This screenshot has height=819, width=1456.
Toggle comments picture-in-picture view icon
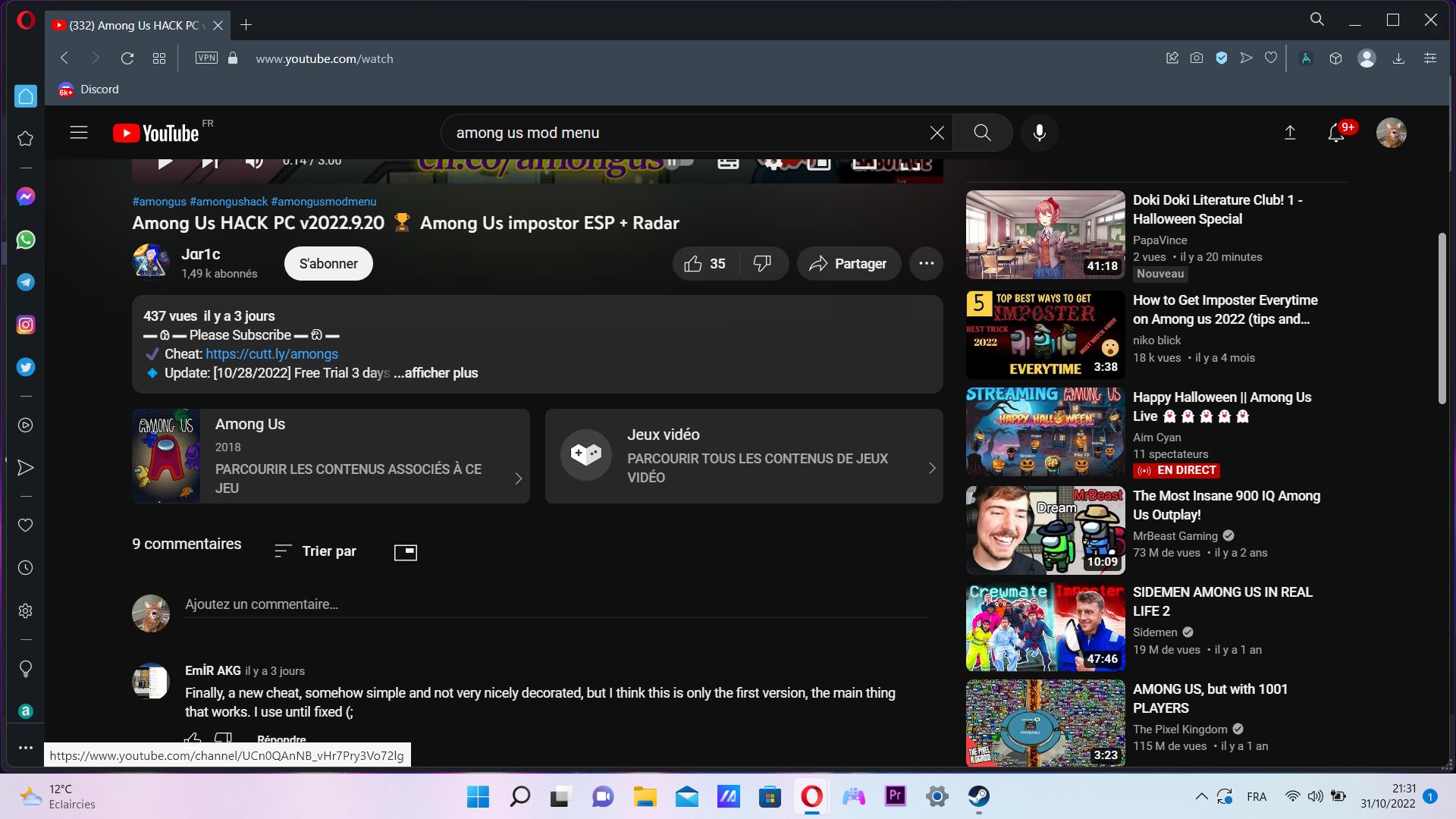pyautogui.click(x=406, y=552)
